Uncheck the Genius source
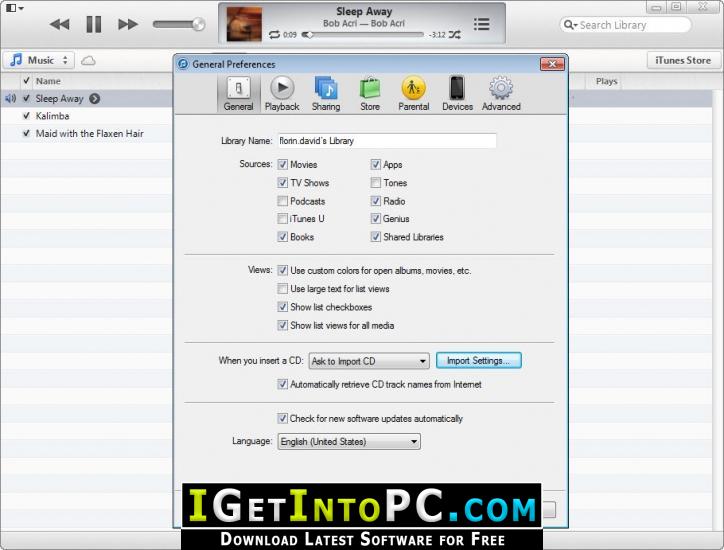The width and height of the screenshot is (724, 550). pos(375,218)
